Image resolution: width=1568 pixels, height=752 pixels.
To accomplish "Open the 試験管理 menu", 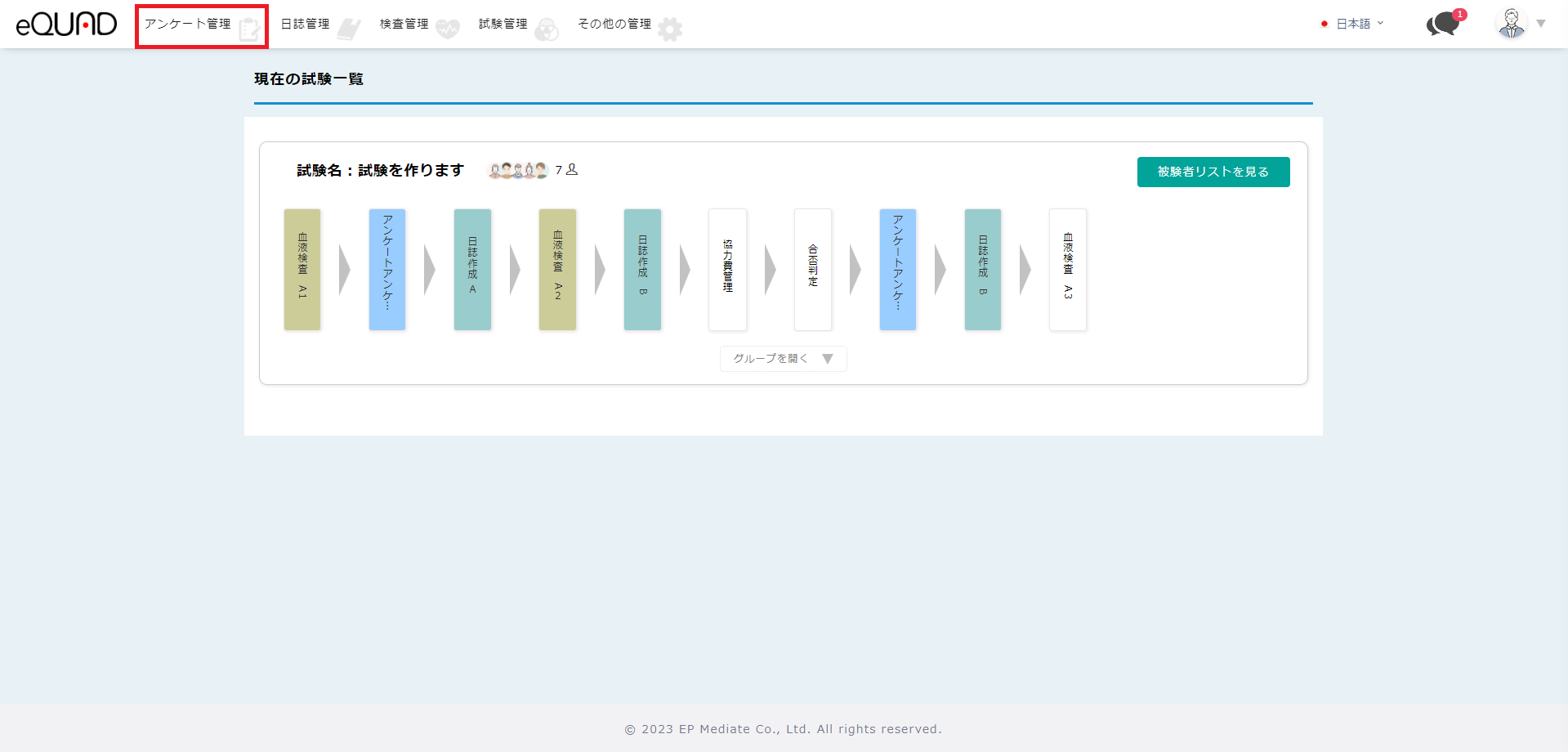I will coord(503,25).
